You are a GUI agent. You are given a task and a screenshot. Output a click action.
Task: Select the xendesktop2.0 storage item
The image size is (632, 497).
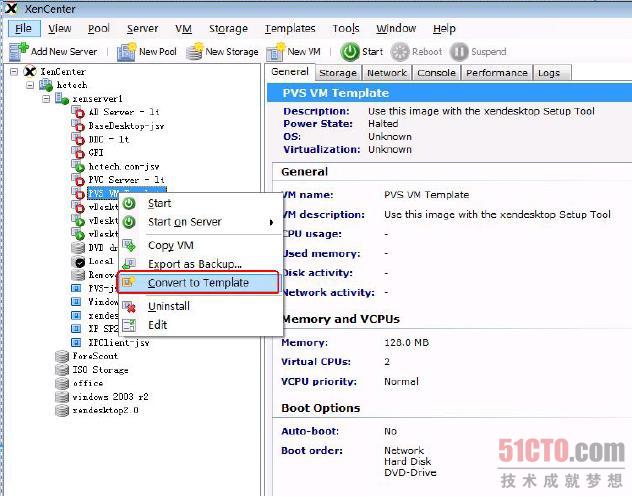pos(105,410)
